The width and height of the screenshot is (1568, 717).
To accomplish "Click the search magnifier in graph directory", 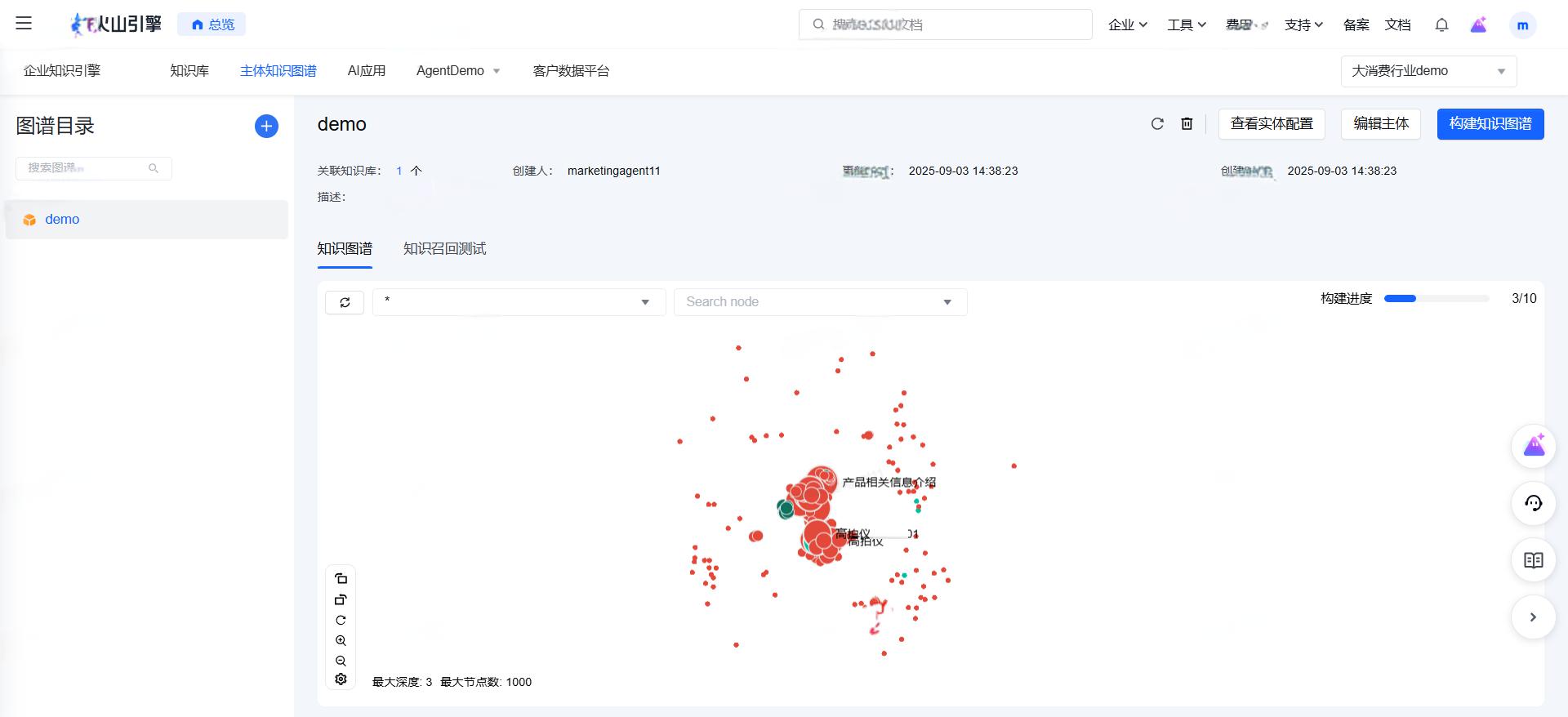I will (154, 168).
